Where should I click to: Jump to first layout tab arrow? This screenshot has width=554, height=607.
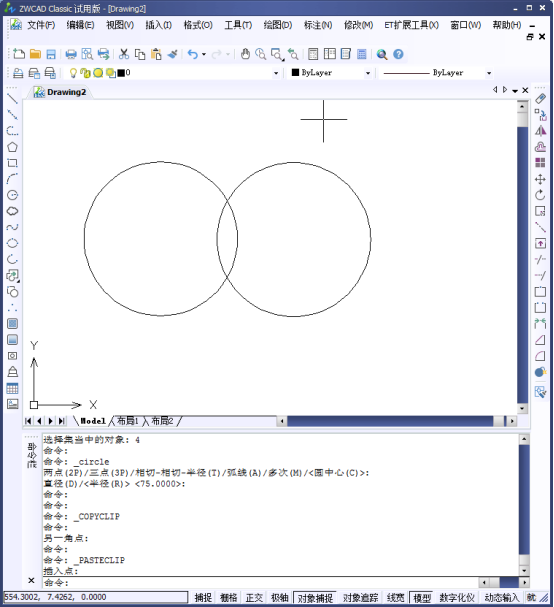pos(28,421)
